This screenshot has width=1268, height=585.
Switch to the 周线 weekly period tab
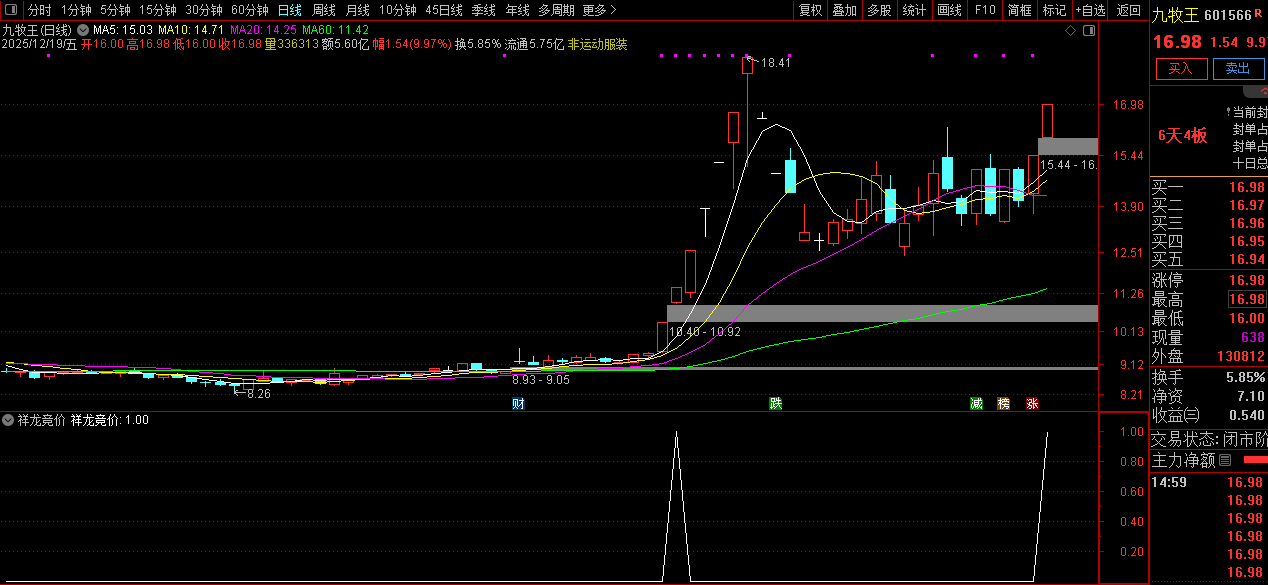[x=324, y=10]
